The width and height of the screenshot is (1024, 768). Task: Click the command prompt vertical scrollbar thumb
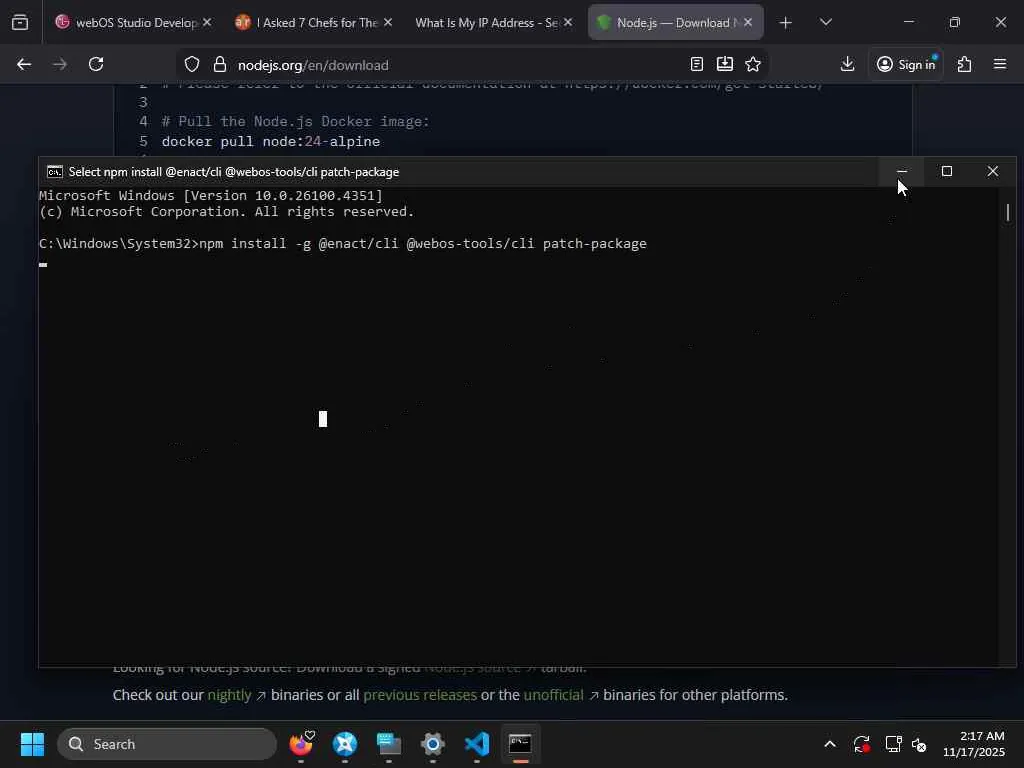1008,212
